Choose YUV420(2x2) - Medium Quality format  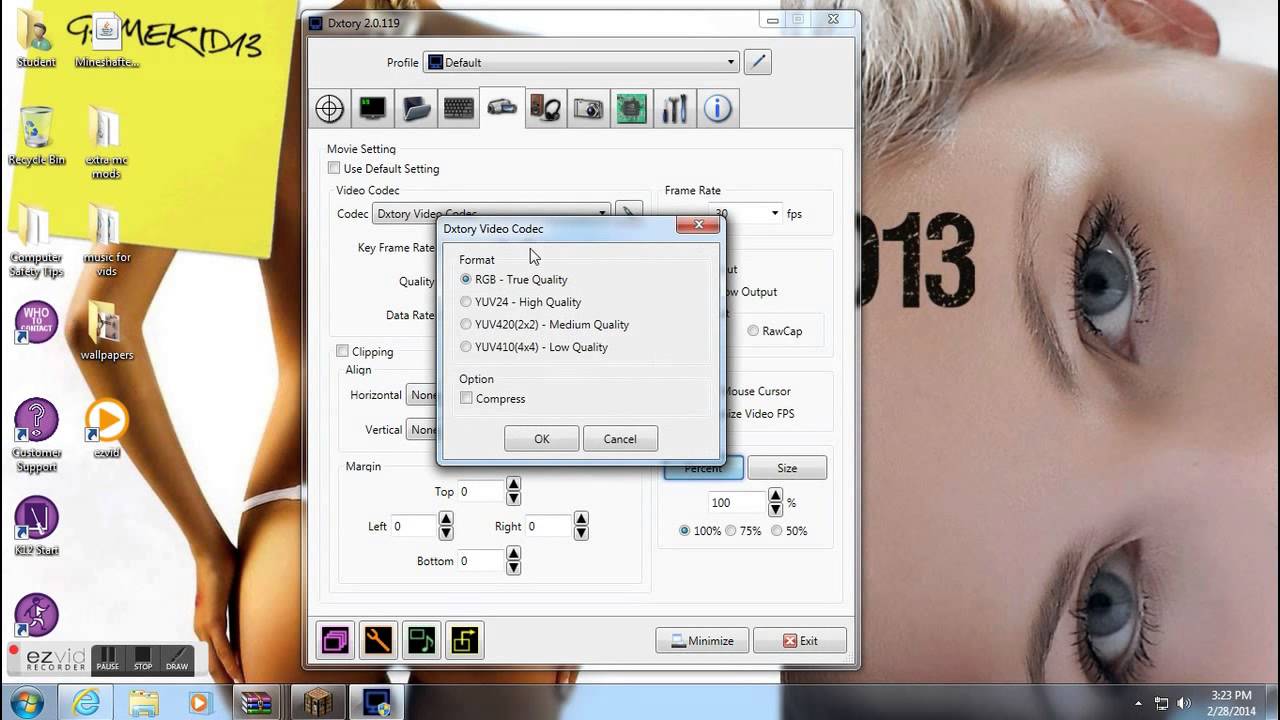[545, 324]
